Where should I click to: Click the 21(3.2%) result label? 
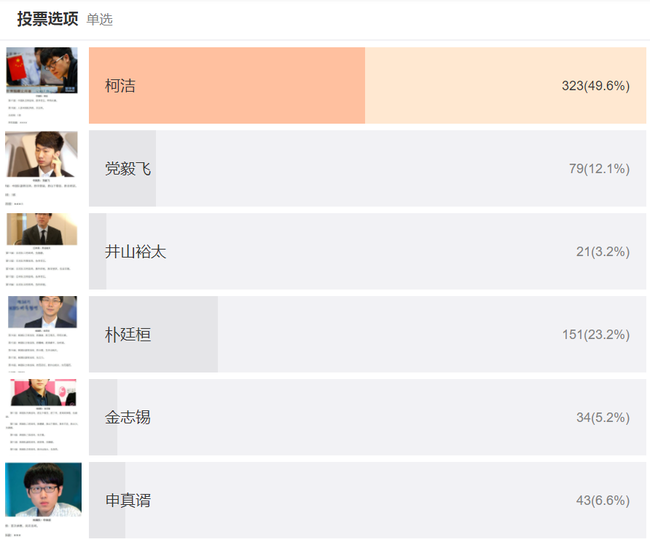click(603, 252)
